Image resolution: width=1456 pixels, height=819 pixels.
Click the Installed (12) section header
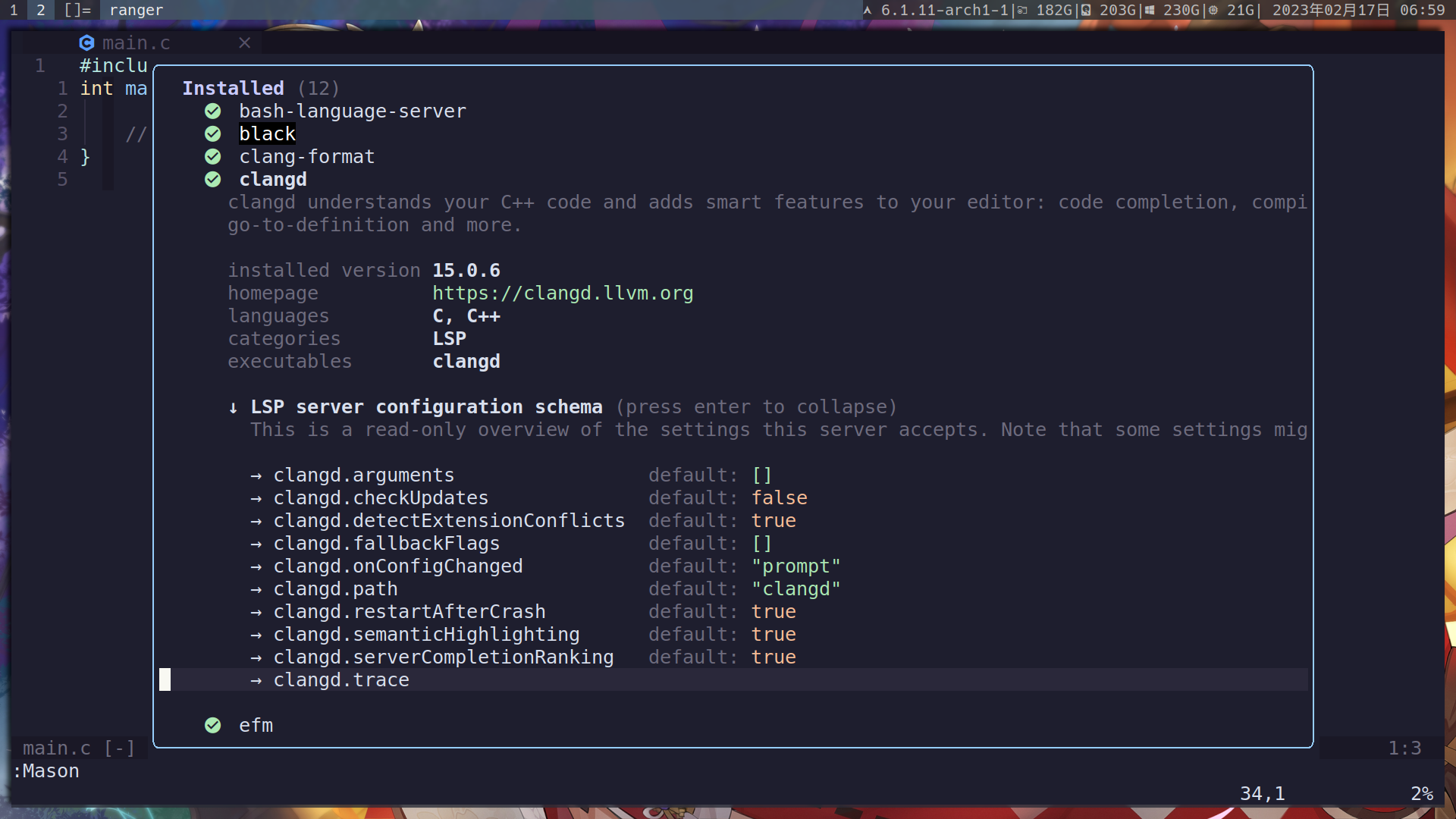233,88
